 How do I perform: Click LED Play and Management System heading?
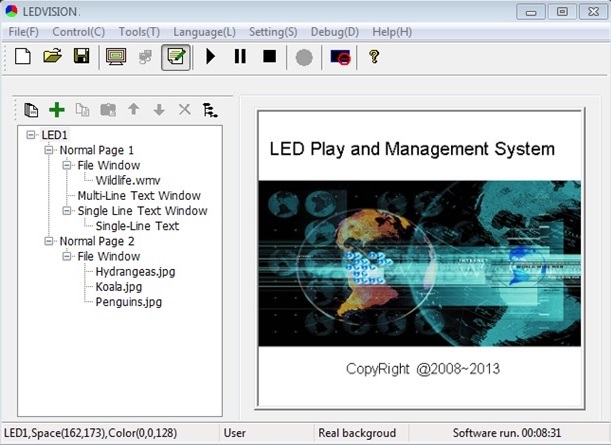point(412,149)
